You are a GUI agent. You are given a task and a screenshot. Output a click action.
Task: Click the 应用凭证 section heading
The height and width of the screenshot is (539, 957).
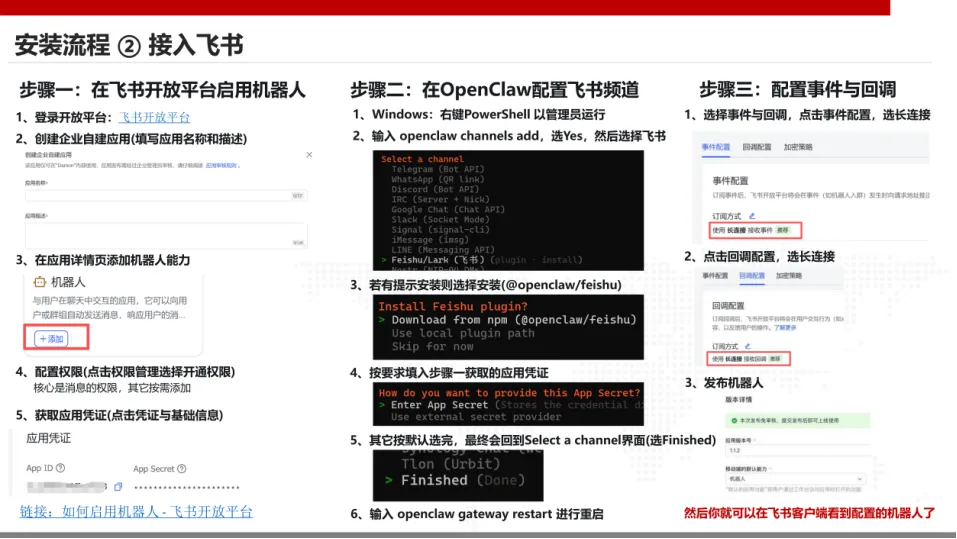point(48,438)
